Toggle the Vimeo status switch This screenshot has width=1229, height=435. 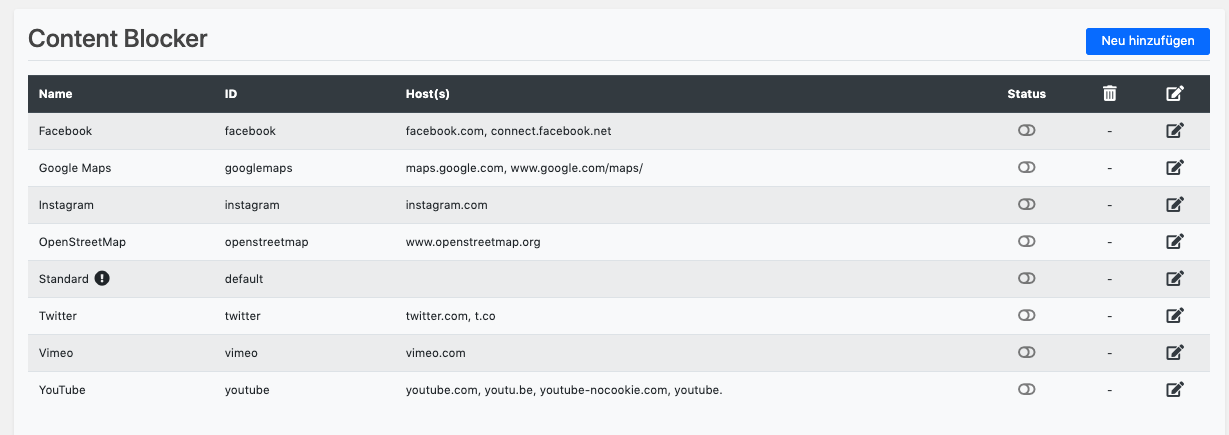coord(1026,353)
